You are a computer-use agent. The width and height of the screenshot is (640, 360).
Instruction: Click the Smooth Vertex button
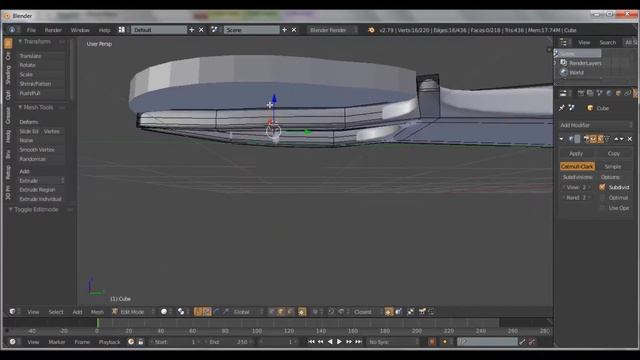coord(41,150)
